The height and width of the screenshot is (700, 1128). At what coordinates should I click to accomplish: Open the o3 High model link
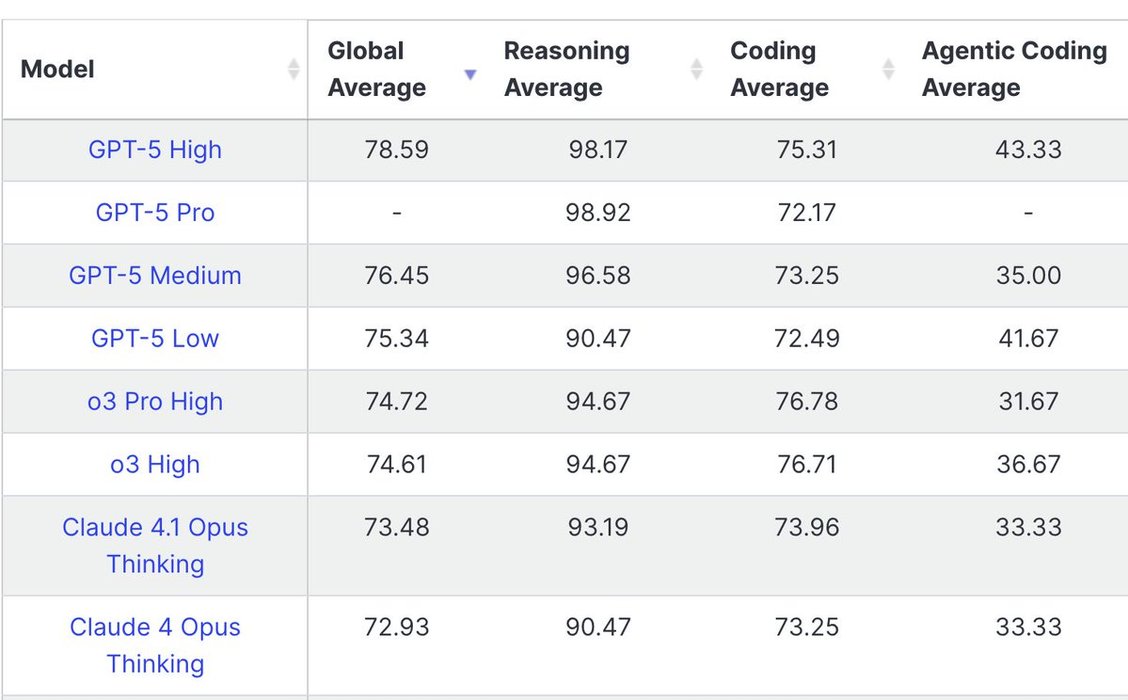pos(155,465)
